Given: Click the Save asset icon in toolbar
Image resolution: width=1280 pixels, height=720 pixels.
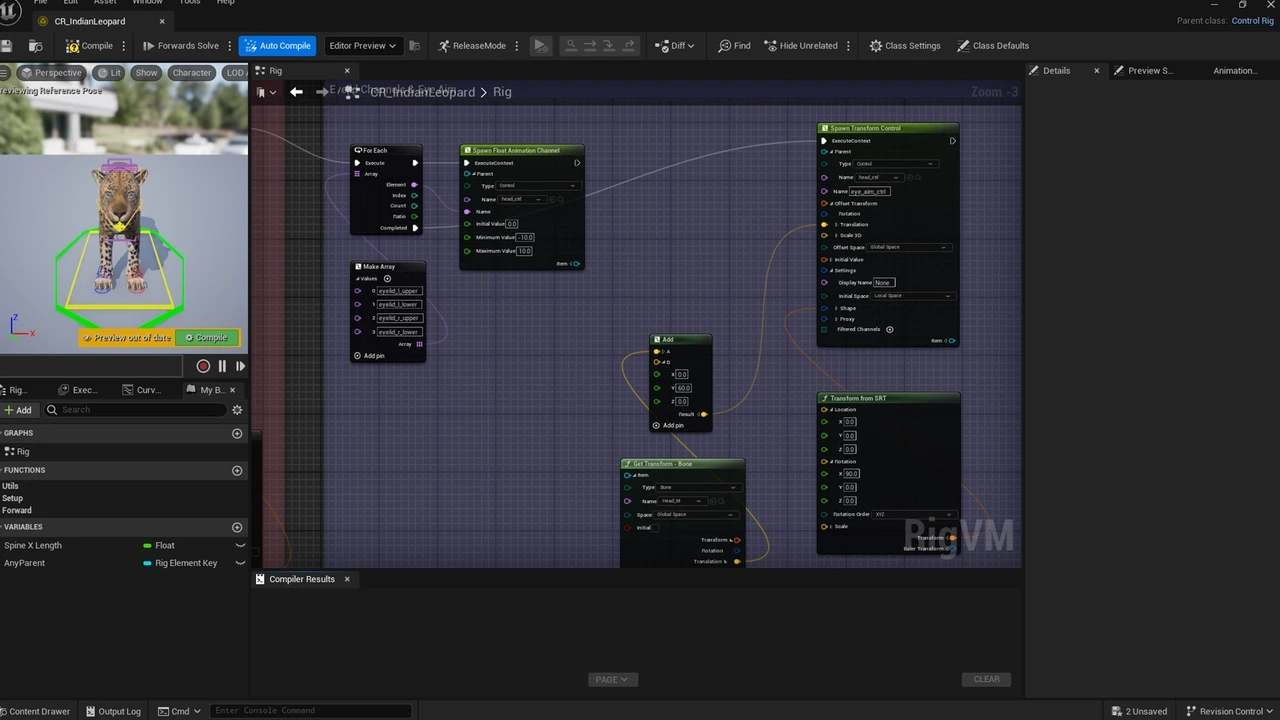Looking at the screenshot, I should 7,46.
